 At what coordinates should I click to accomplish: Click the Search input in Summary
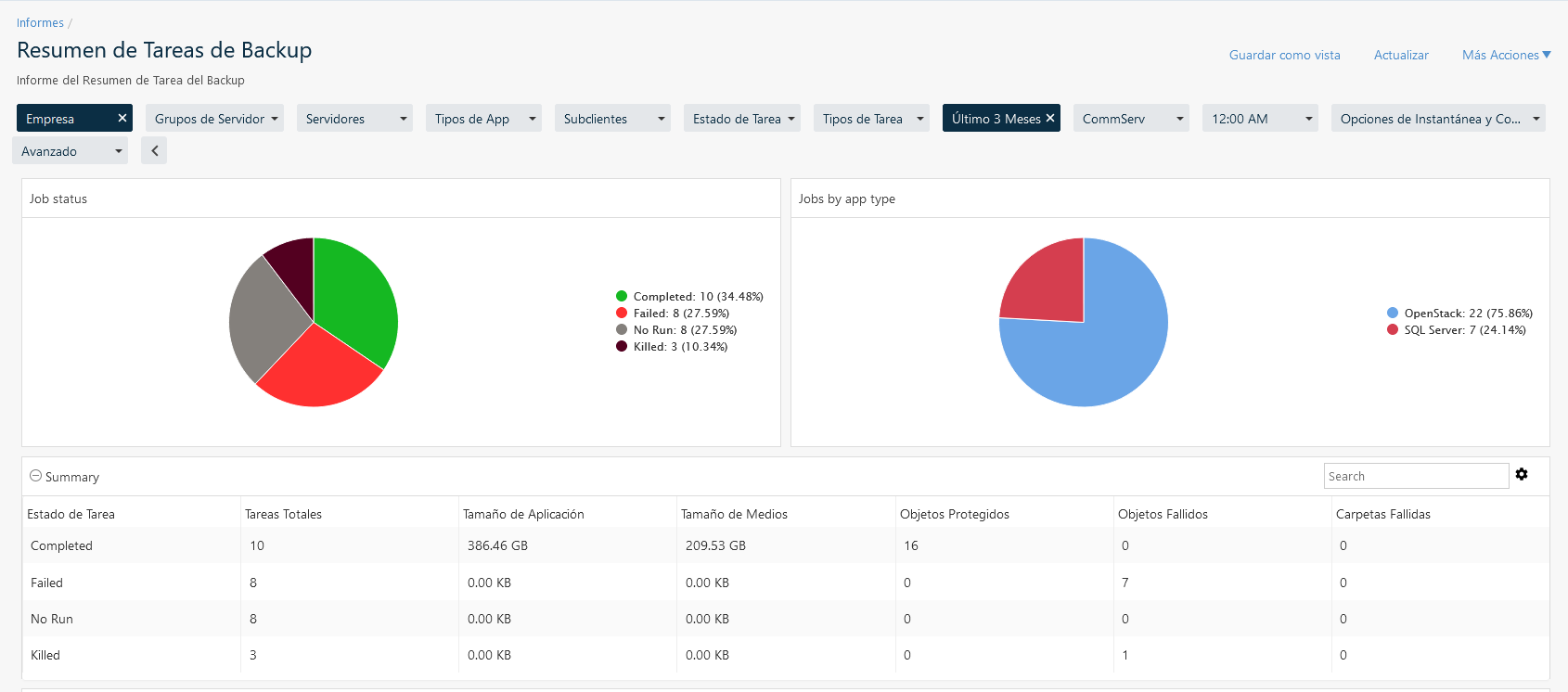tap(1415, 476)
